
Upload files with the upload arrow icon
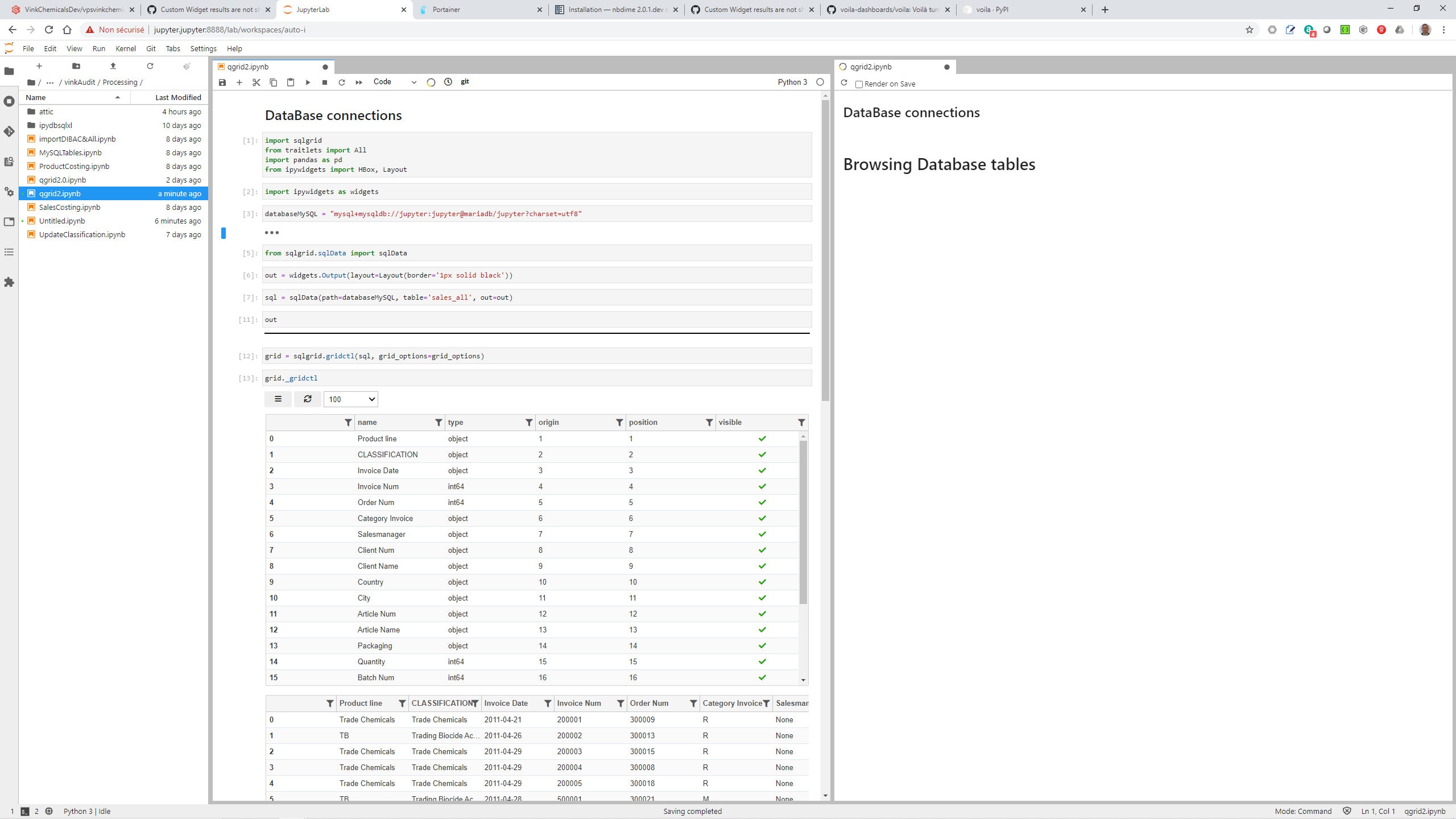(113, 66)
